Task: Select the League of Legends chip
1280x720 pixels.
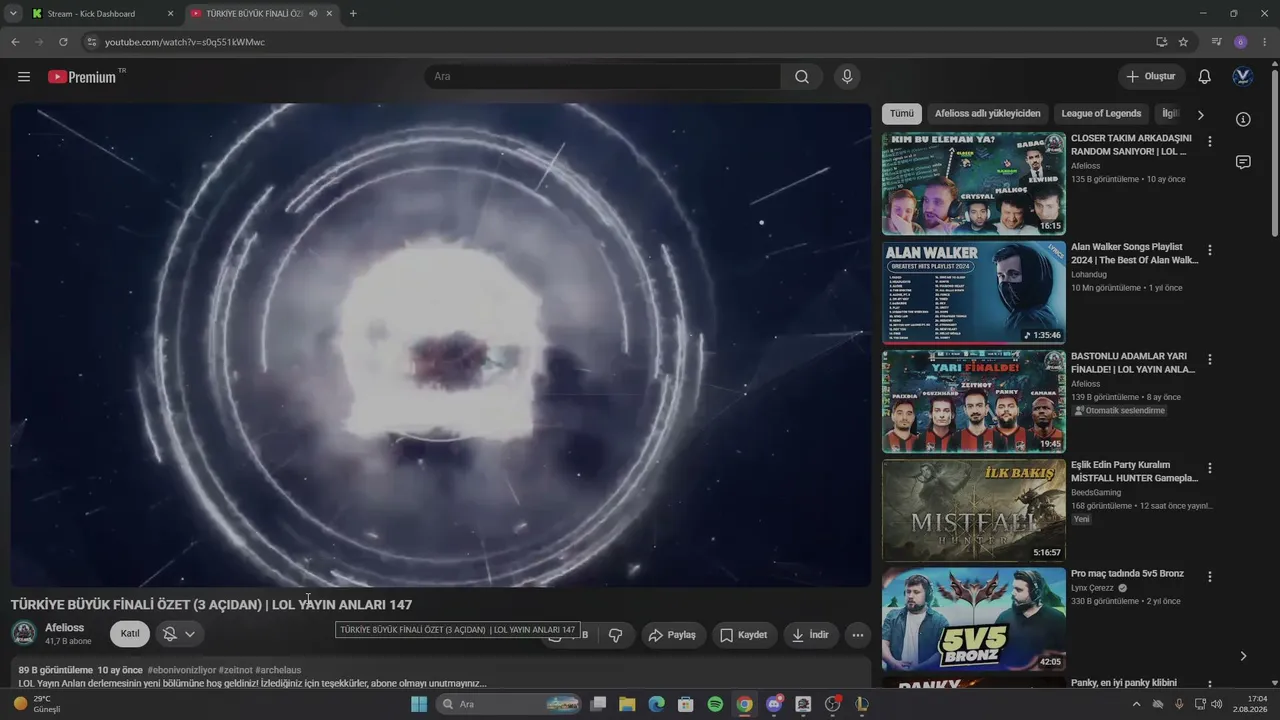Action: [1101, 114]
